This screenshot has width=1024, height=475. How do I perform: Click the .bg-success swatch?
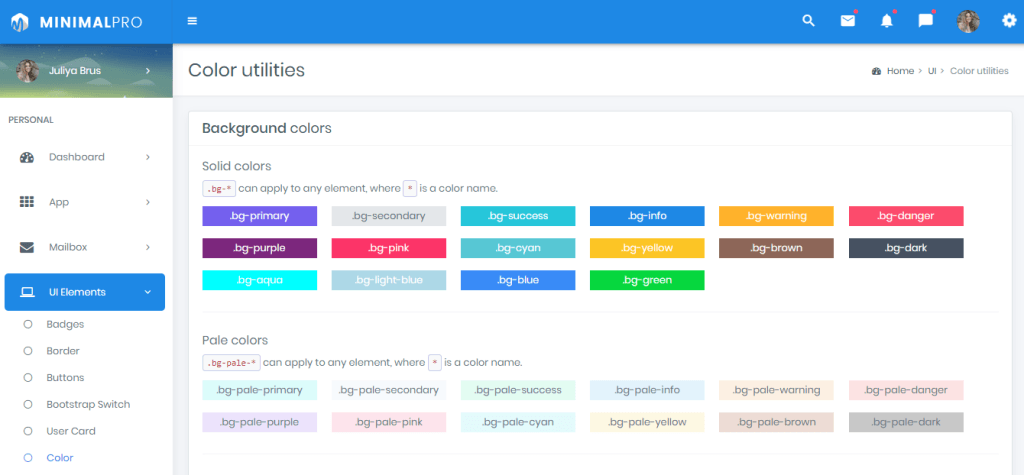(518, 216)
